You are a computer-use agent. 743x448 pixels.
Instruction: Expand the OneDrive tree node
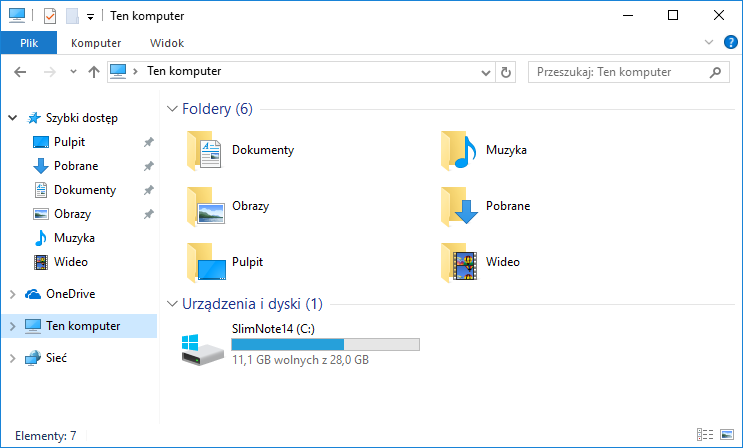pyautogui.click(x=12, y=294)
